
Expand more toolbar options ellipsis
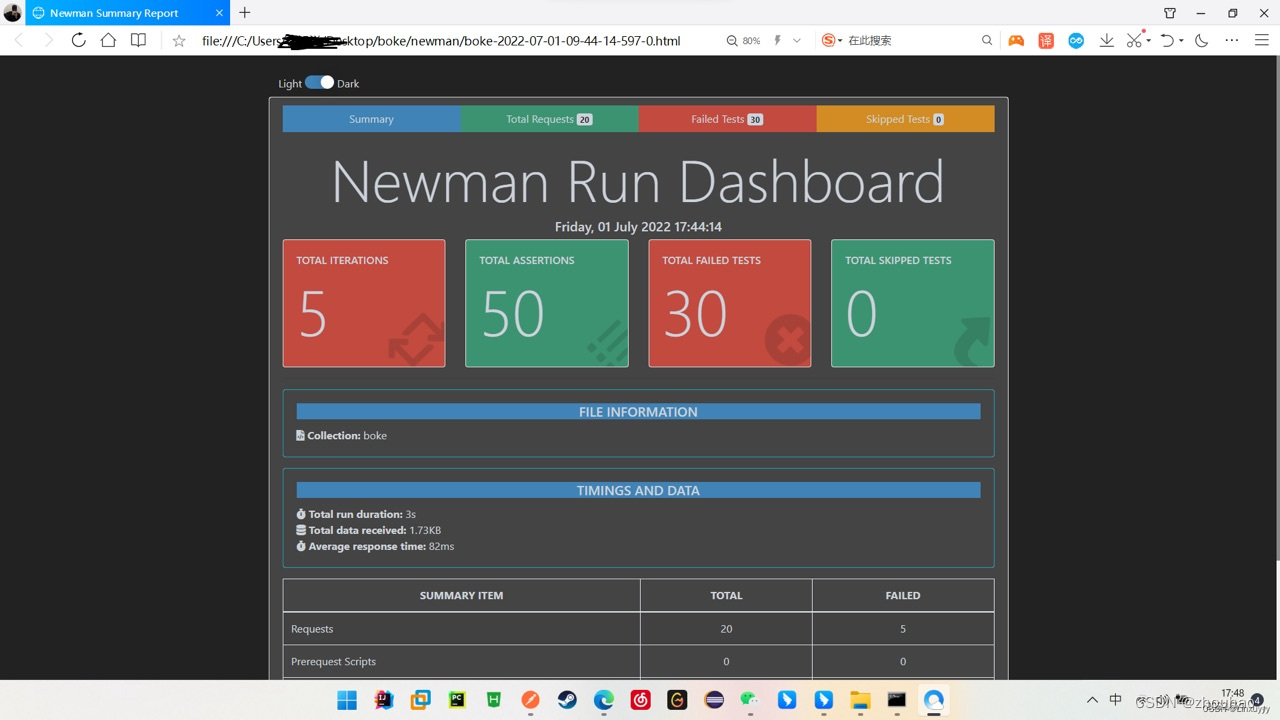[x=1232, y=41]
